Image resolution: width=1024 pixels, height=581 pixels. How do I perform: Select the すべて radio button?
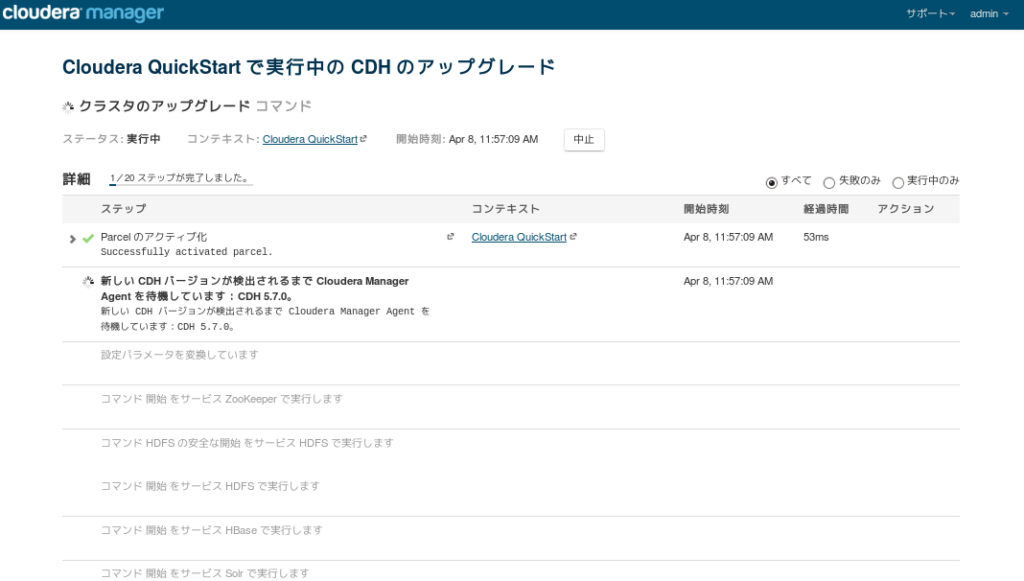click(771, 182)
